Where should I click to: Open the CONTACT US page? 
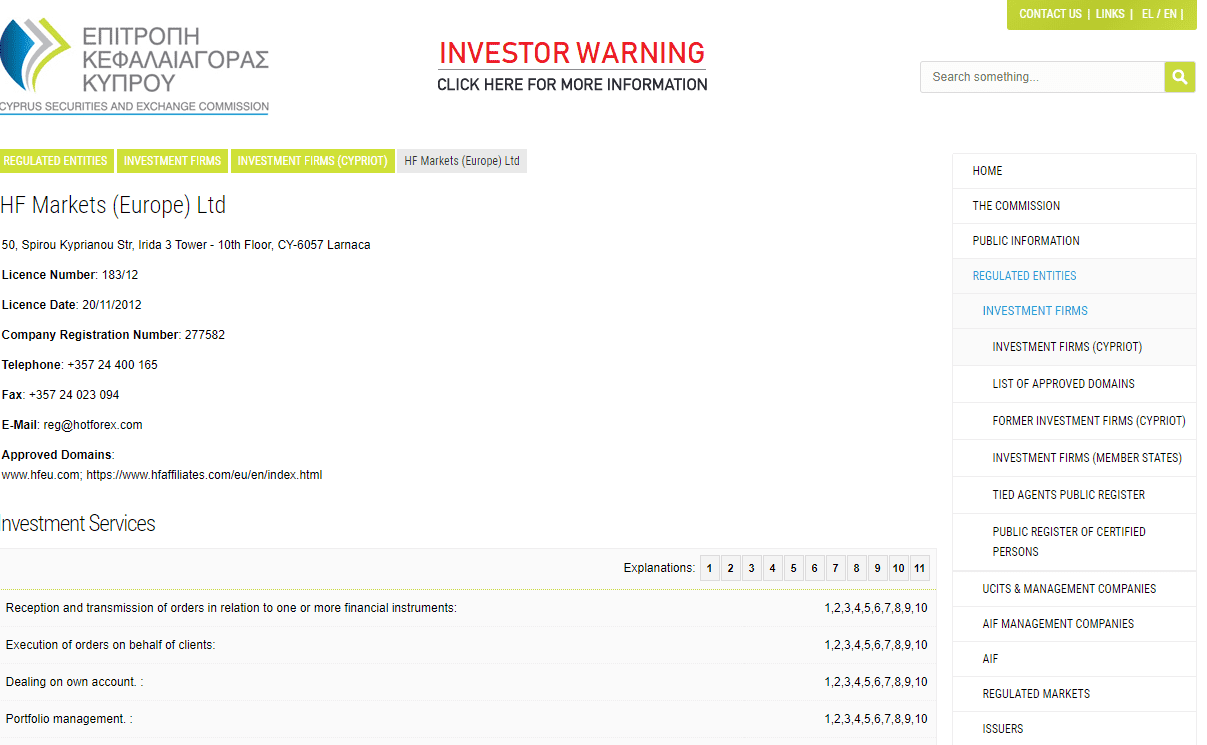pyautogui.click(x=1050, y=14)
